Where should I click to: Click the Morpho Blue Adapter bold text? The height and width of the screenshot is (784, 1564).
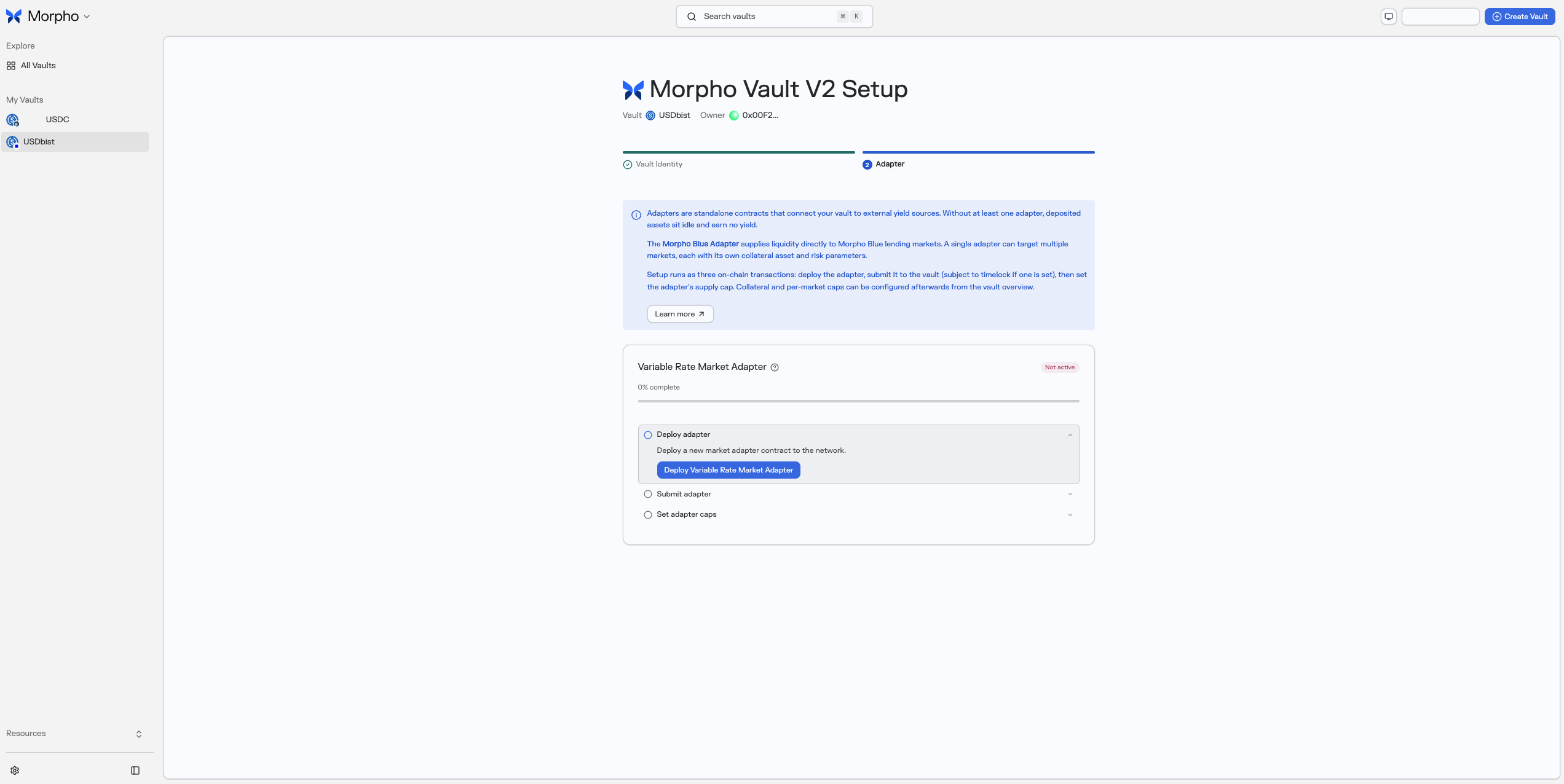click(x=700, y=244)
